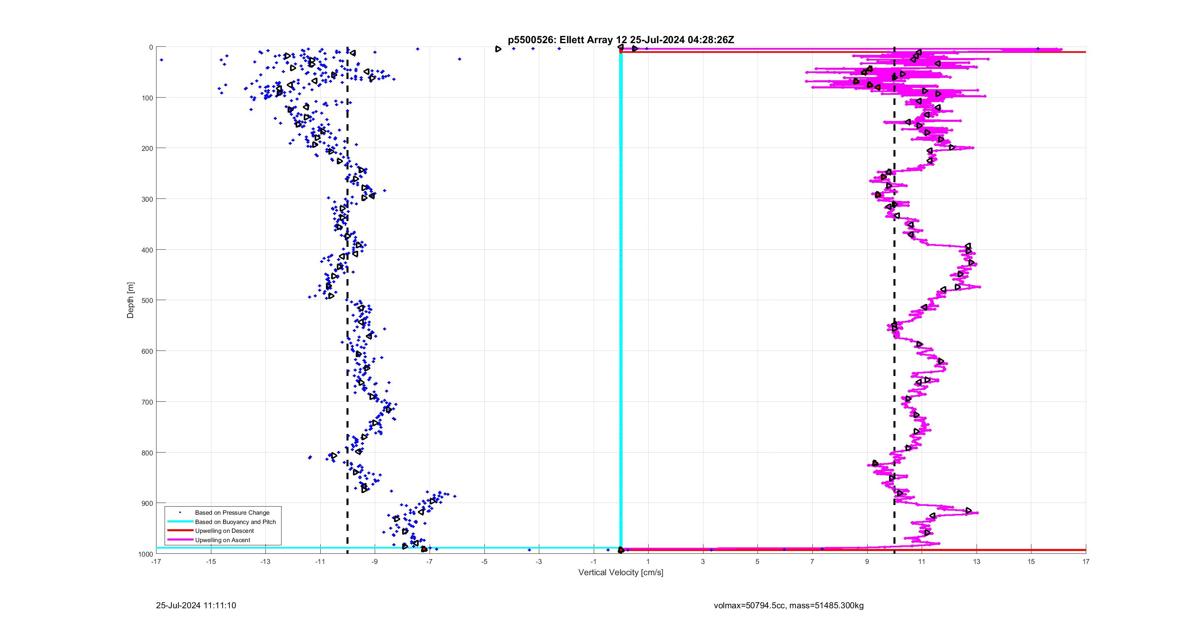Click the 'volmax=50794.5cc, mass=51485.300kg' text
This screenshot has height=622, width=1200.
[x=789, y=605]
